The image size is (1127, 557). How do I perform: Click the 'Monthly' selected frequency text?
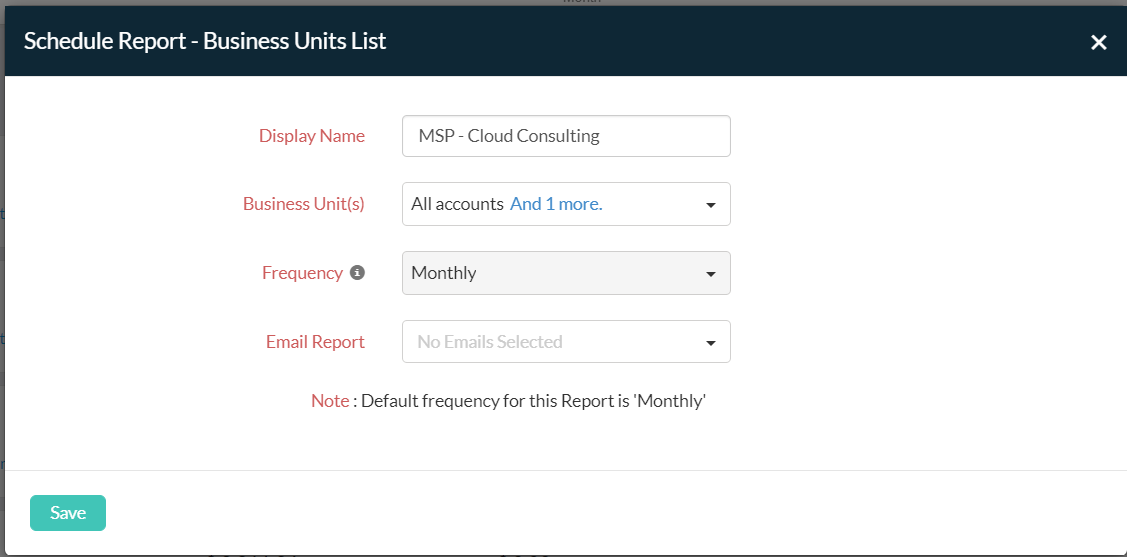coord(443,273)
